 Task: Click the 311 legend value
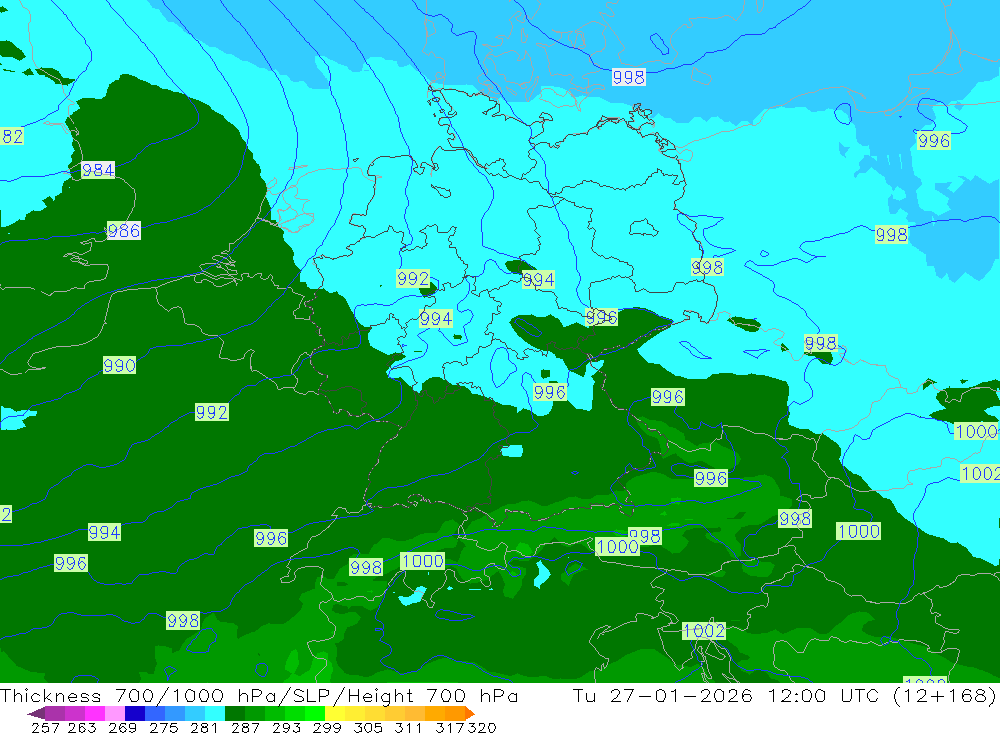click(x=408, y=727)
